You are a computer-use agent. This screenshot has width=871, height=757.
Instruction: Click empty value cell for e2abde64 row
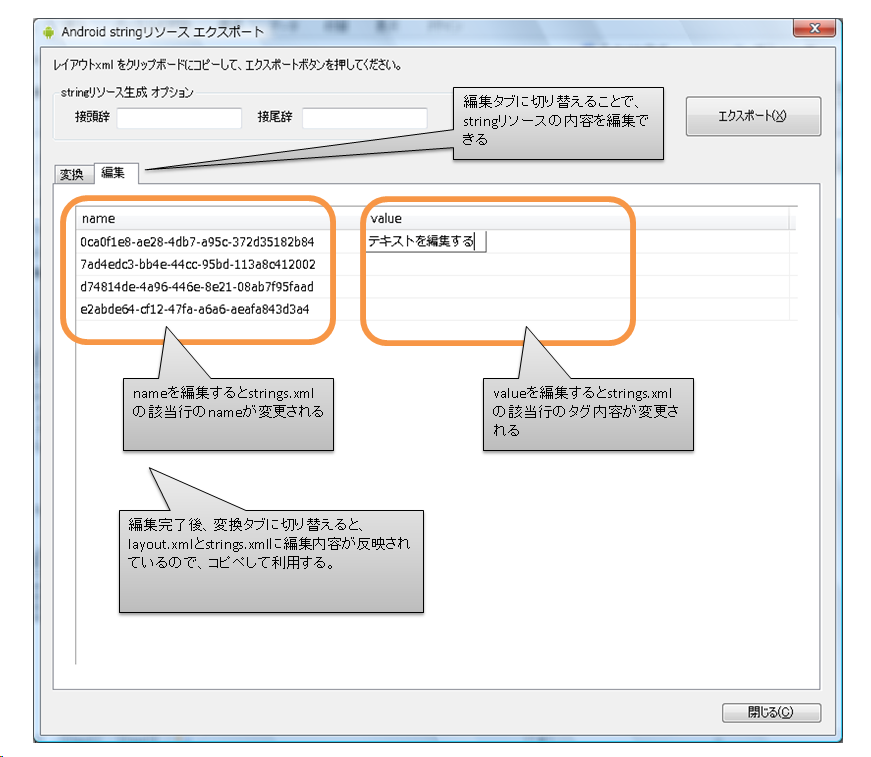tap(575, 309)
